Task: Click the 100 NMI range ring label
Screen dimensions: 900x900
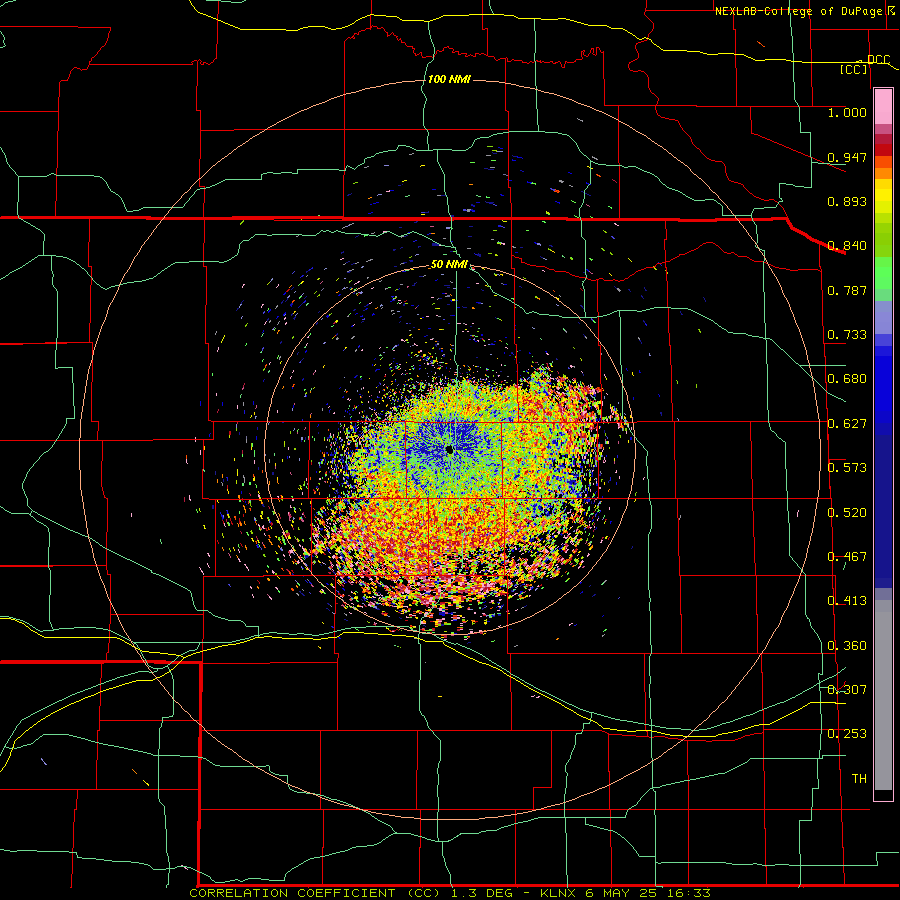Action: pyautogui.click(x=449, y=79)
